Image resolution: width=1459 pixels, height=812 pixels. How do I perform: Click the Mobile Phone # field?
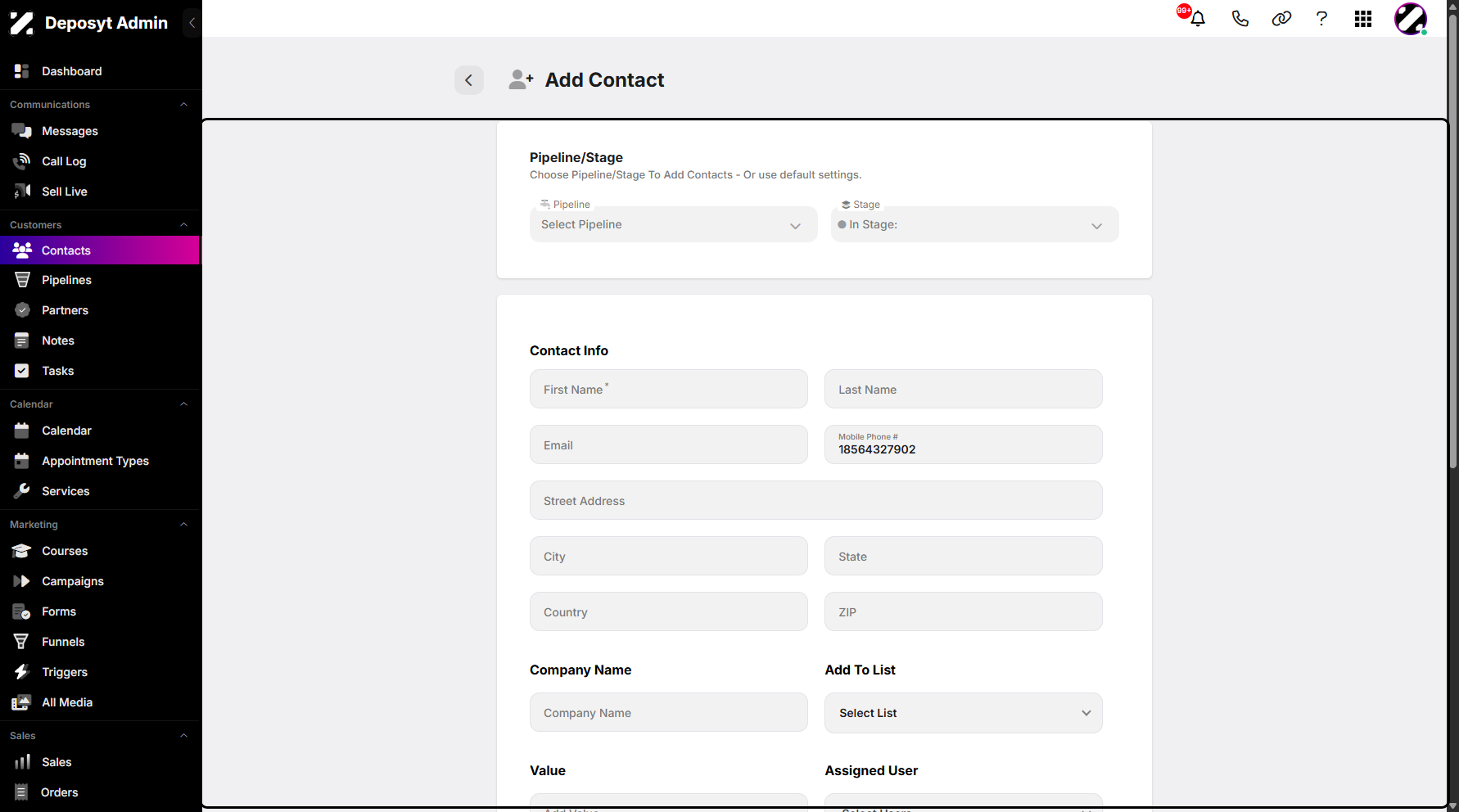(x=964, y=444)
